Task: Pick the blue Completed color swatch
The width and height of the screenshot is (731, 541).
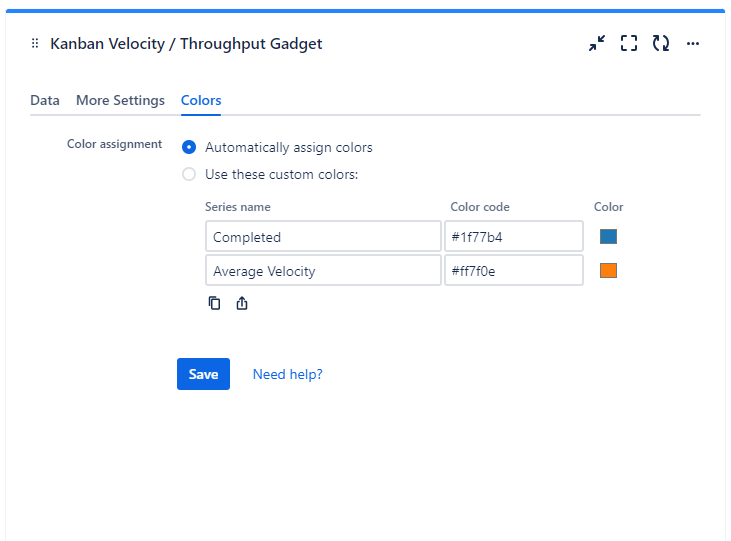Action: coord(608,237)
